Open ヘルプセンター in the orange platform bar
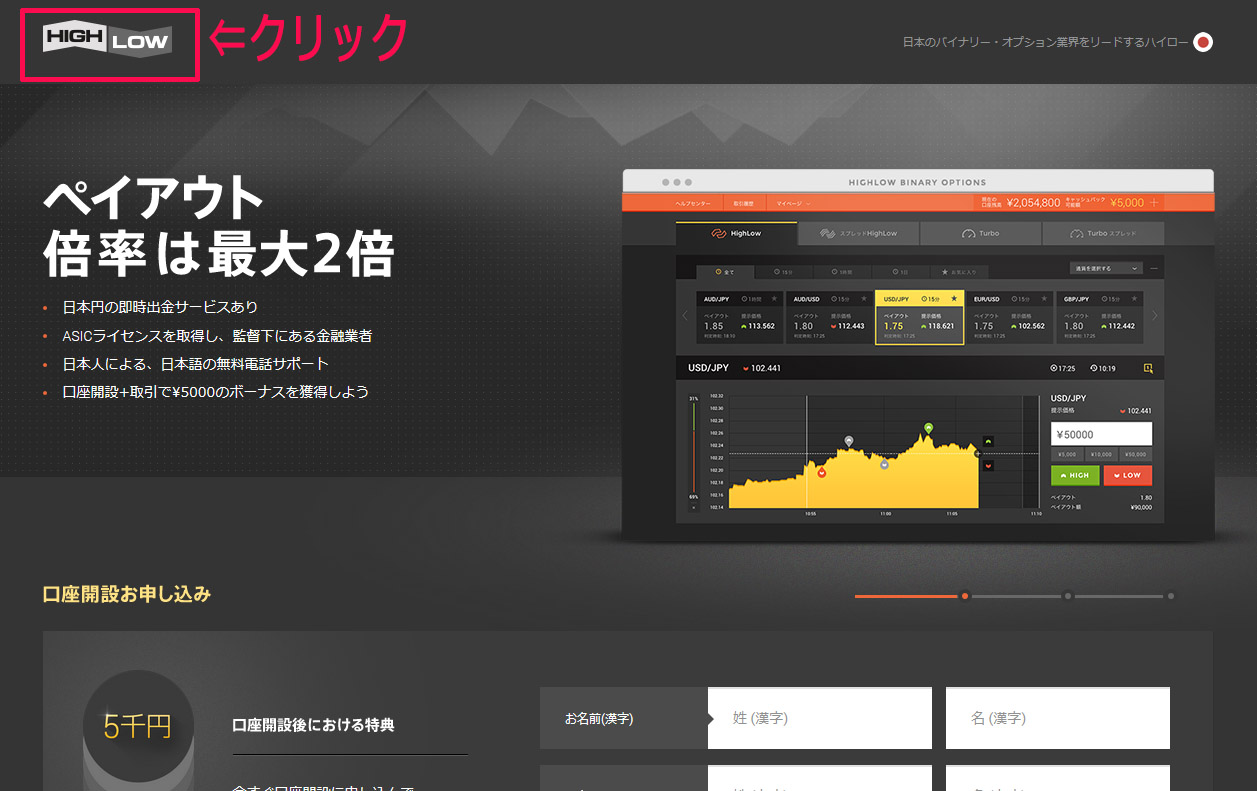The height and width of the screenshot is (791, 1257). click(x=693, y=203)
